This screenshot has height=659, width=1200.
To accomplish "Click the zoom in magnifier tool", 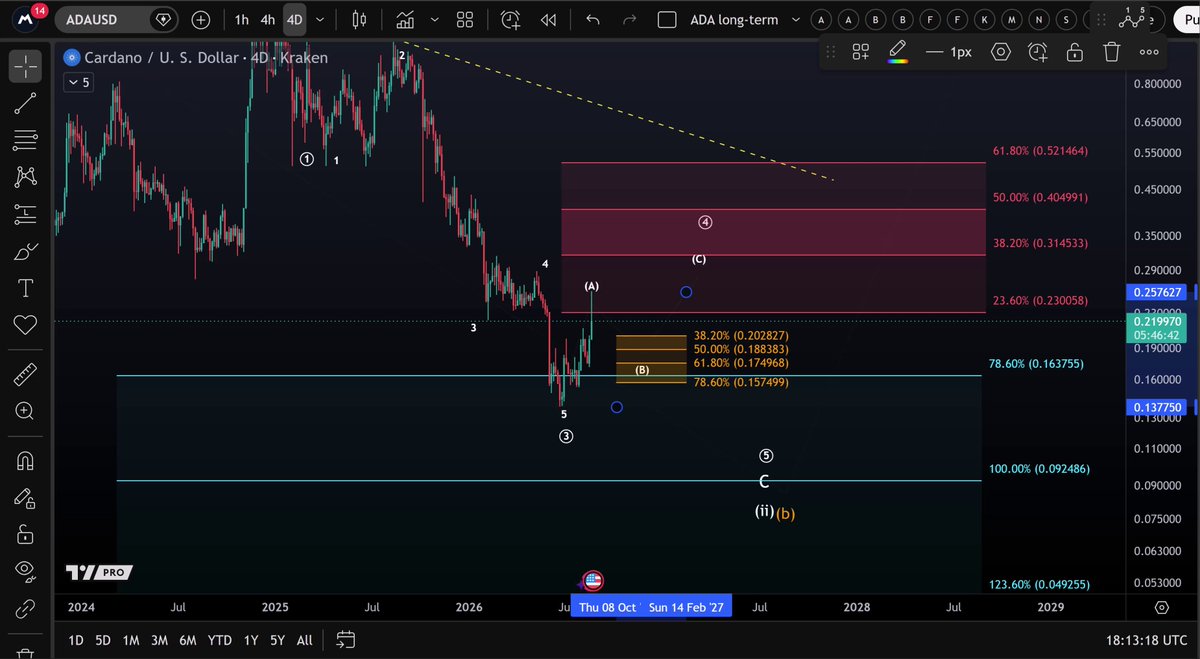I will click(x=25, y=411).
